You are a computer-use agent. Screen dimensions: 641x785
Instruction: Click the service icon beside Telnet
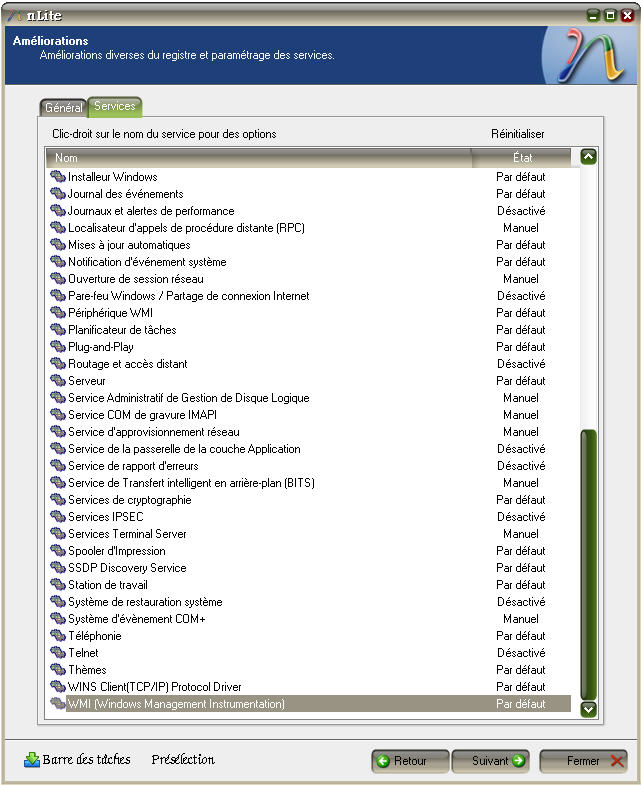click(58, 653)
